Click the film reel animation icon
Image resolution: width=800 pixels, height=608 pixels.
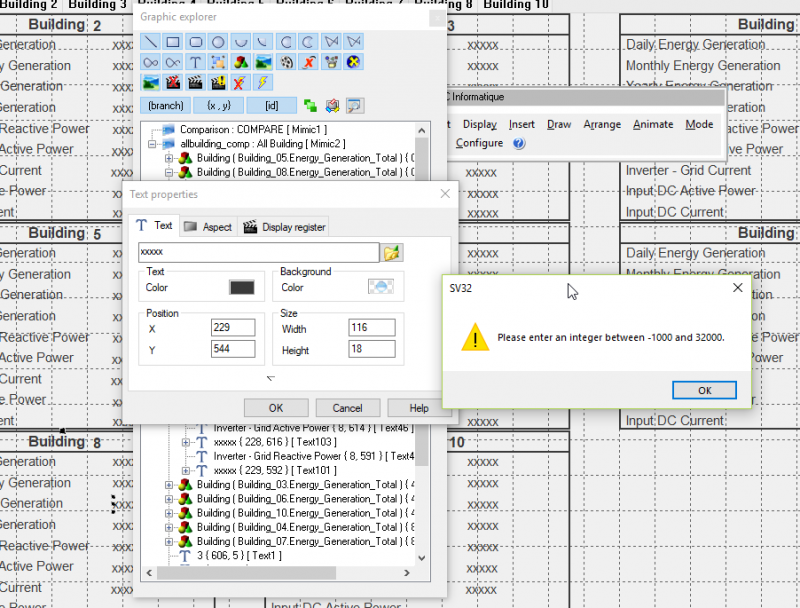point(287,62)
